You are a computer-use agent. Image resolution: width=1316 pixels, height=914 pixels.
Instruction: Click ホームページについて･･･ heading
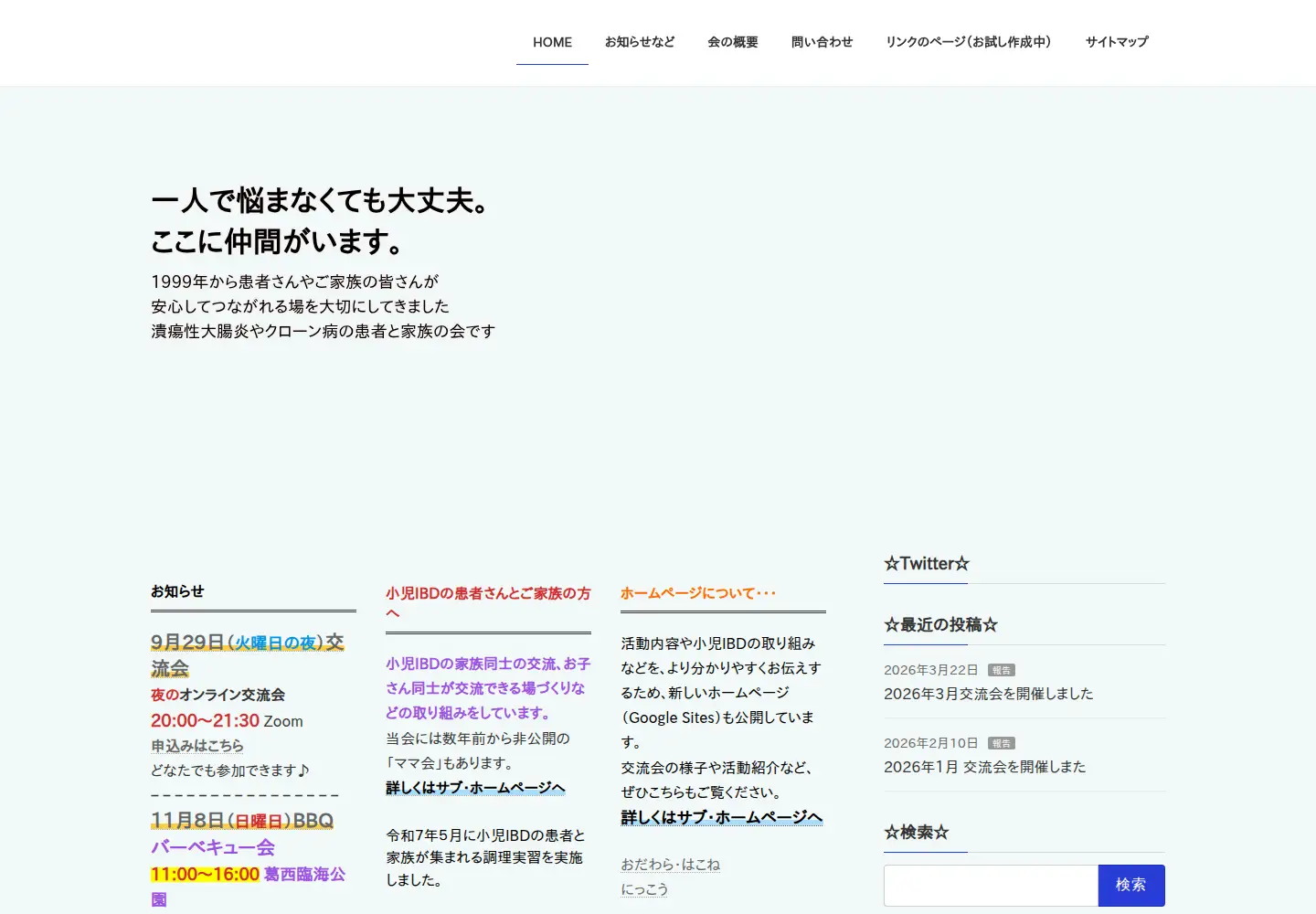[698, 593]
